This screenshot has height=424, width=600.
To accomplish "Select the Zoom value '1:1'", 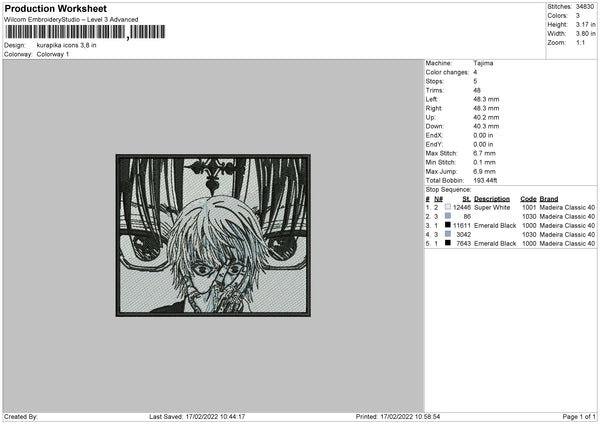I will pos(580,42).
